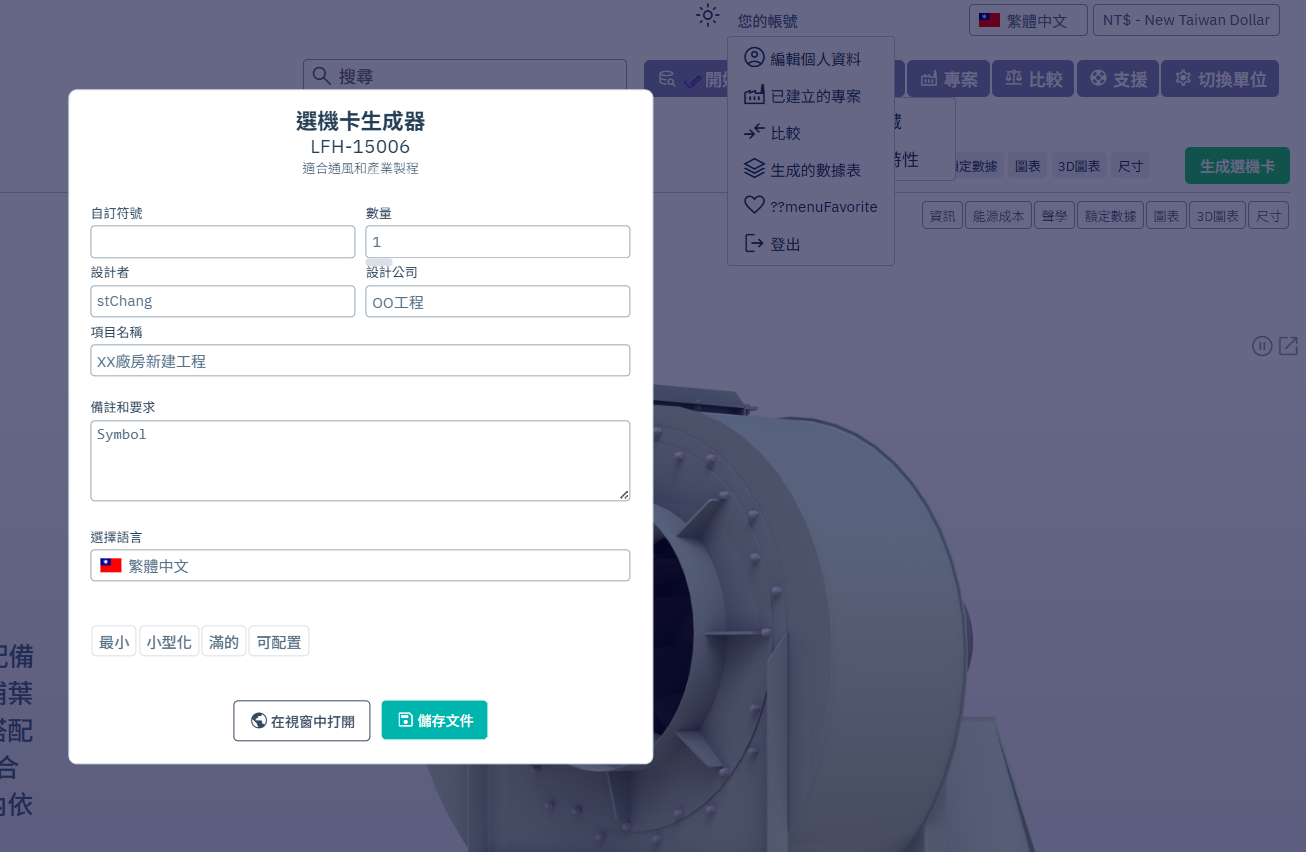Click the 專案 chart icon in toolbar
This screenshot has width=1306, height=852.
coord(929,79)
